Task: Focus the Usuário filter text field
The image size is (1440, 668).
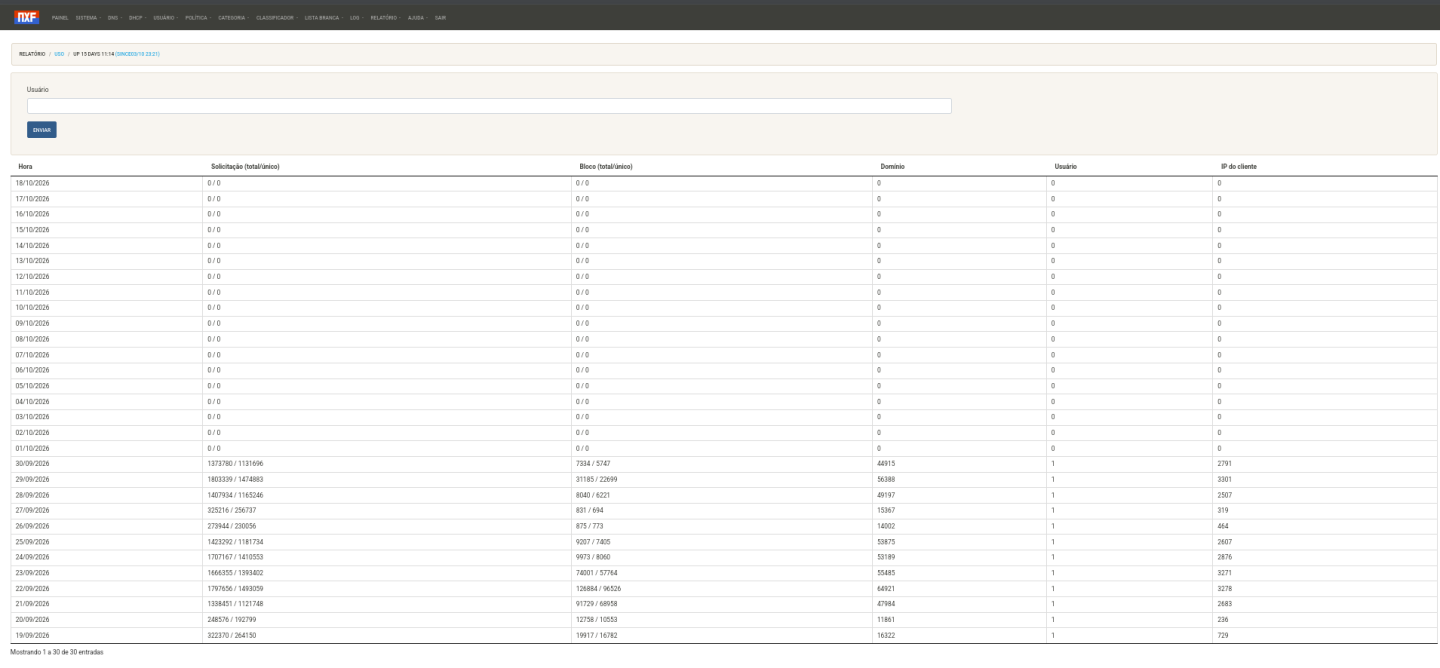Action: (x=489, y=105)
